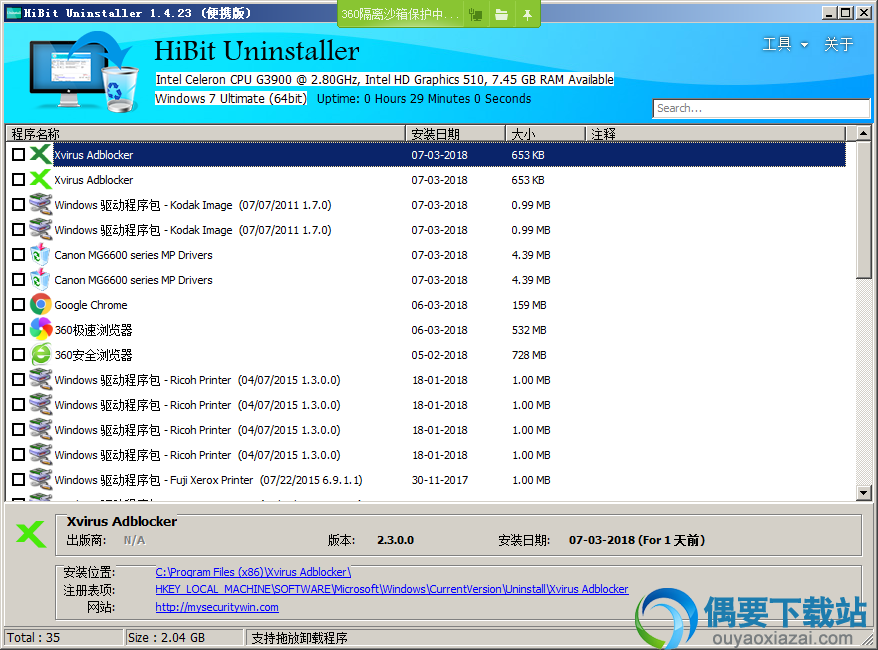Click the scrollbar down arrow
The width and height of the screenshot is (878, 650).
click(x=863, y=493)
